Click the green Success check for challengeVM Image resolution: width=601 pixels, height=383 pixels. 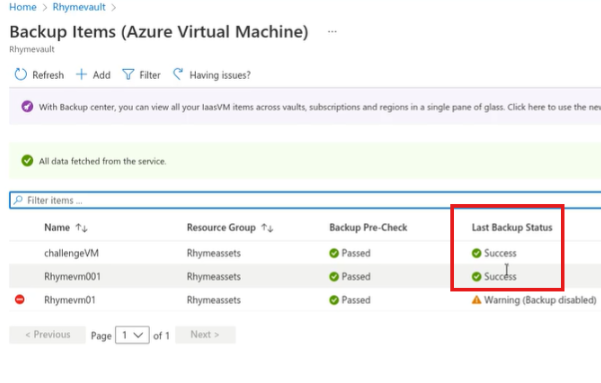[x=476, y=253]
